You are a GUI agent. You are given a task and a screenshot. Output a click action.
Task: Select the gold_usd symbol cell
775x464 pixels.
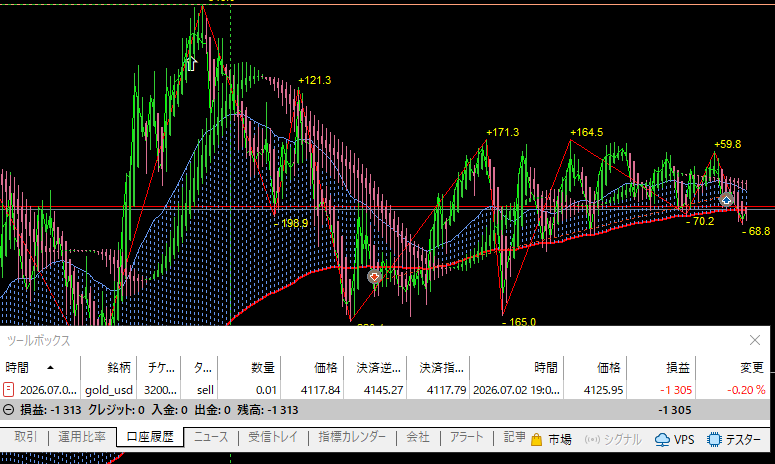[x=109, y=390]
